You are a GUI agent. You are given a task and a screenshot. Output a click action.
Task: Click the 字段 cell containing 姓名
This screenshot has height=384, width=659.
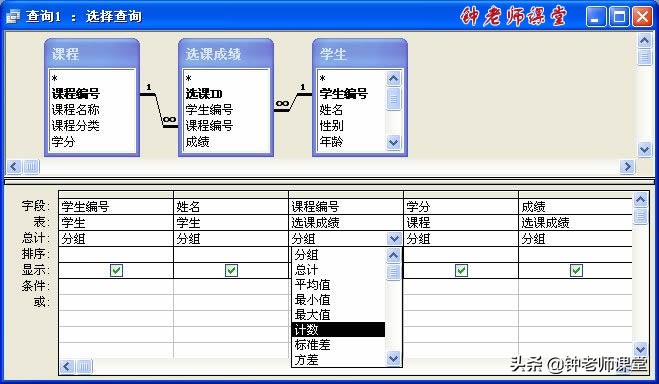[x=231, y=206]
